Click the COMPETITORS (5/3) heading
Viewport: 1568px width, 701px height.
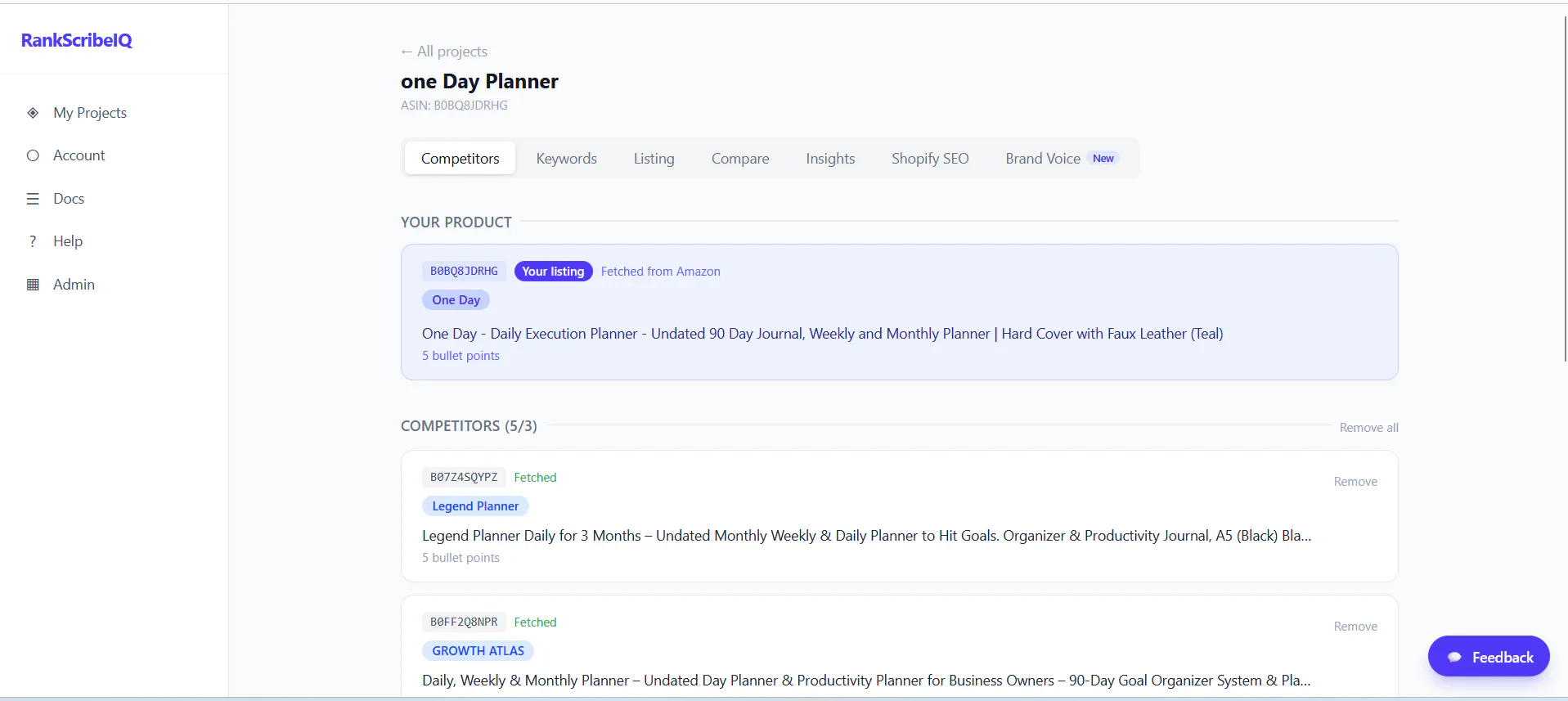click(469, 426)
